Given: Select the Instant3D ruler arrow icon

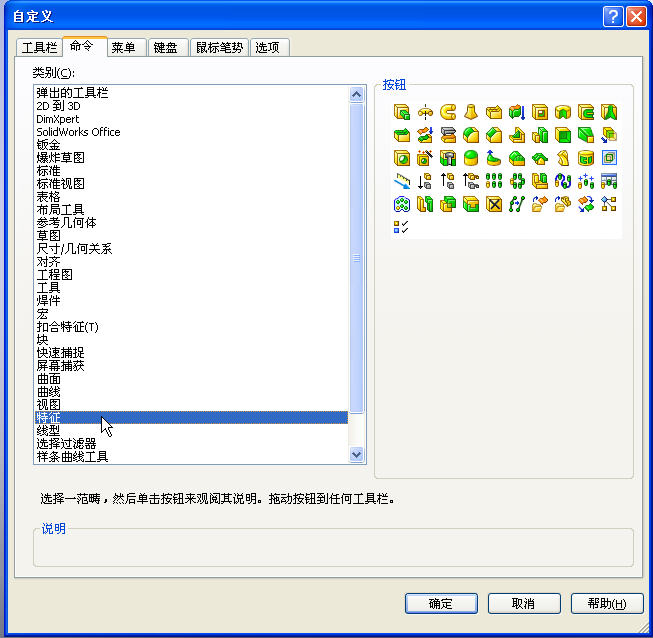Looking at the screenshot, I should pyautogui.click(x=401, y=181).
